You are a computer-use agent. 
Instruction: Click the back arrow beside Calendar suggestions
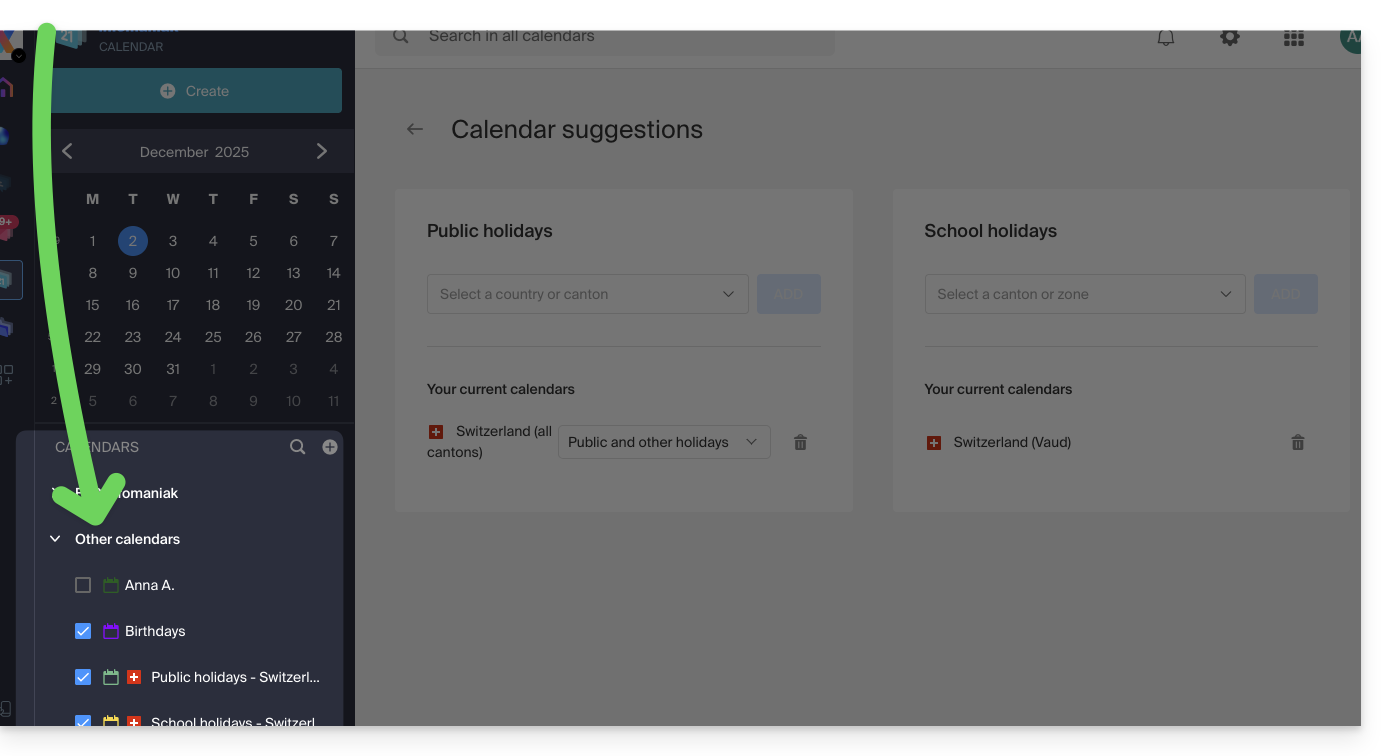[x=415, y=129]
